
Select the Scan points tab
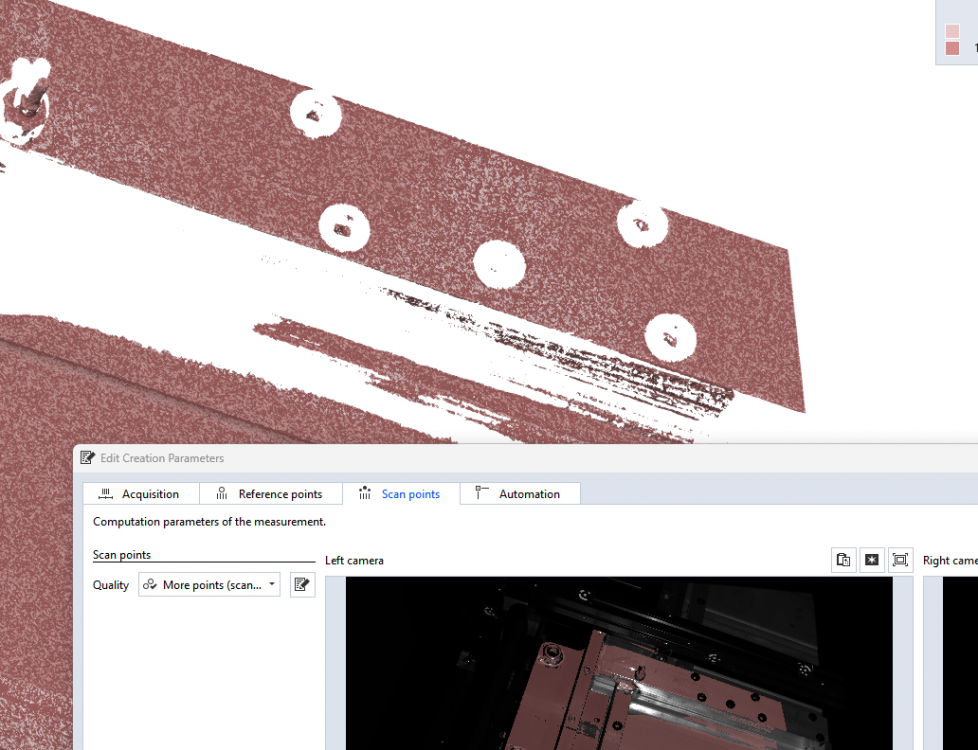click(401, 494)
